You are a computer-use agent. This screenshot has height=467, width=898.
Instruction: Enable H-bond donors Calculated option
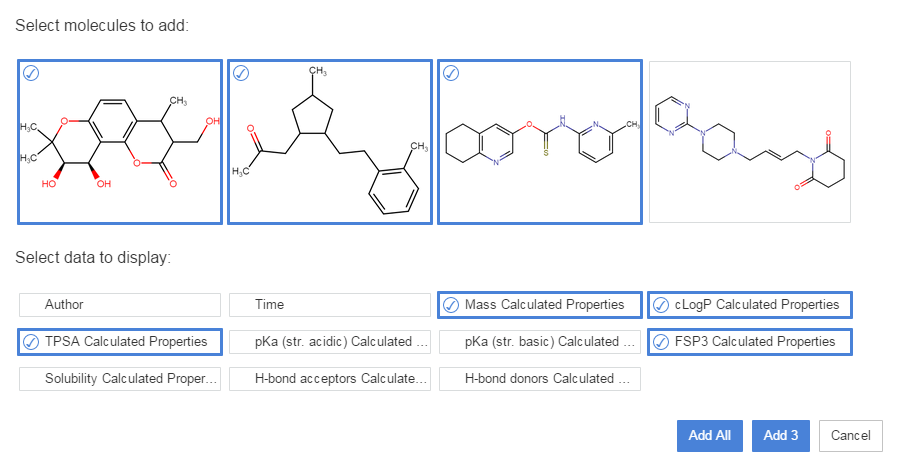point(540,379)
